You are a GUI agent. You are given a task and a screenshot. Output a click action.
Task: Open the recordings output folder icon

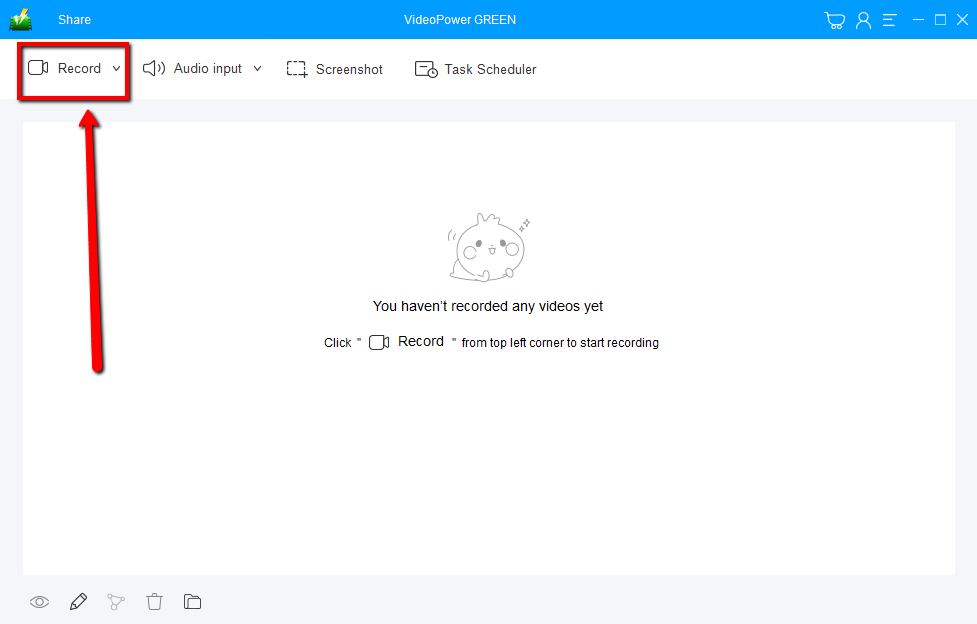tap(192, 601)
